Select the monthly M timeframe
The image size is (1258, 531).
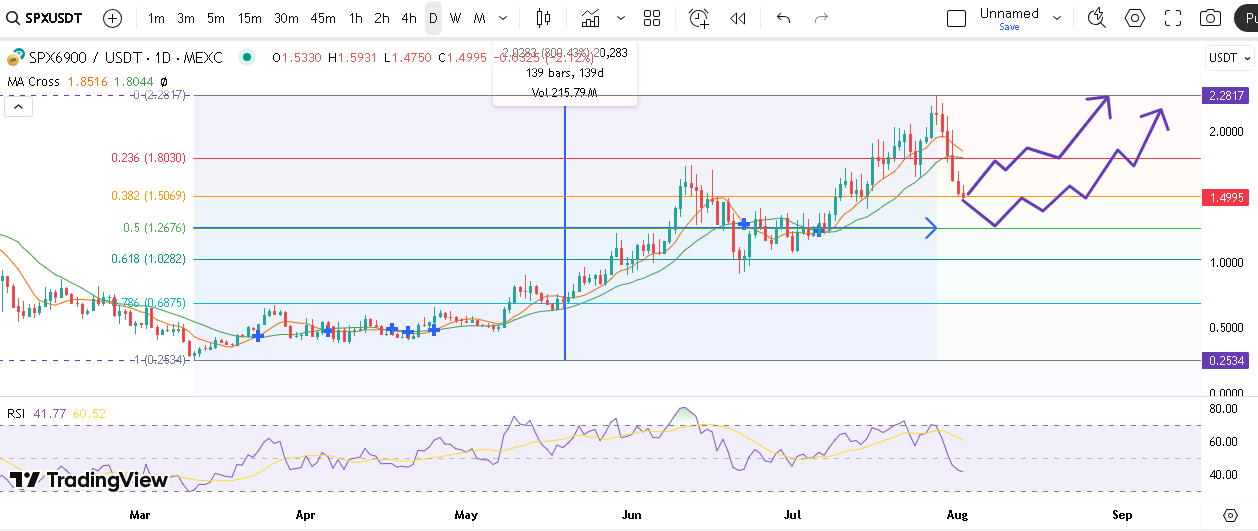480,18
